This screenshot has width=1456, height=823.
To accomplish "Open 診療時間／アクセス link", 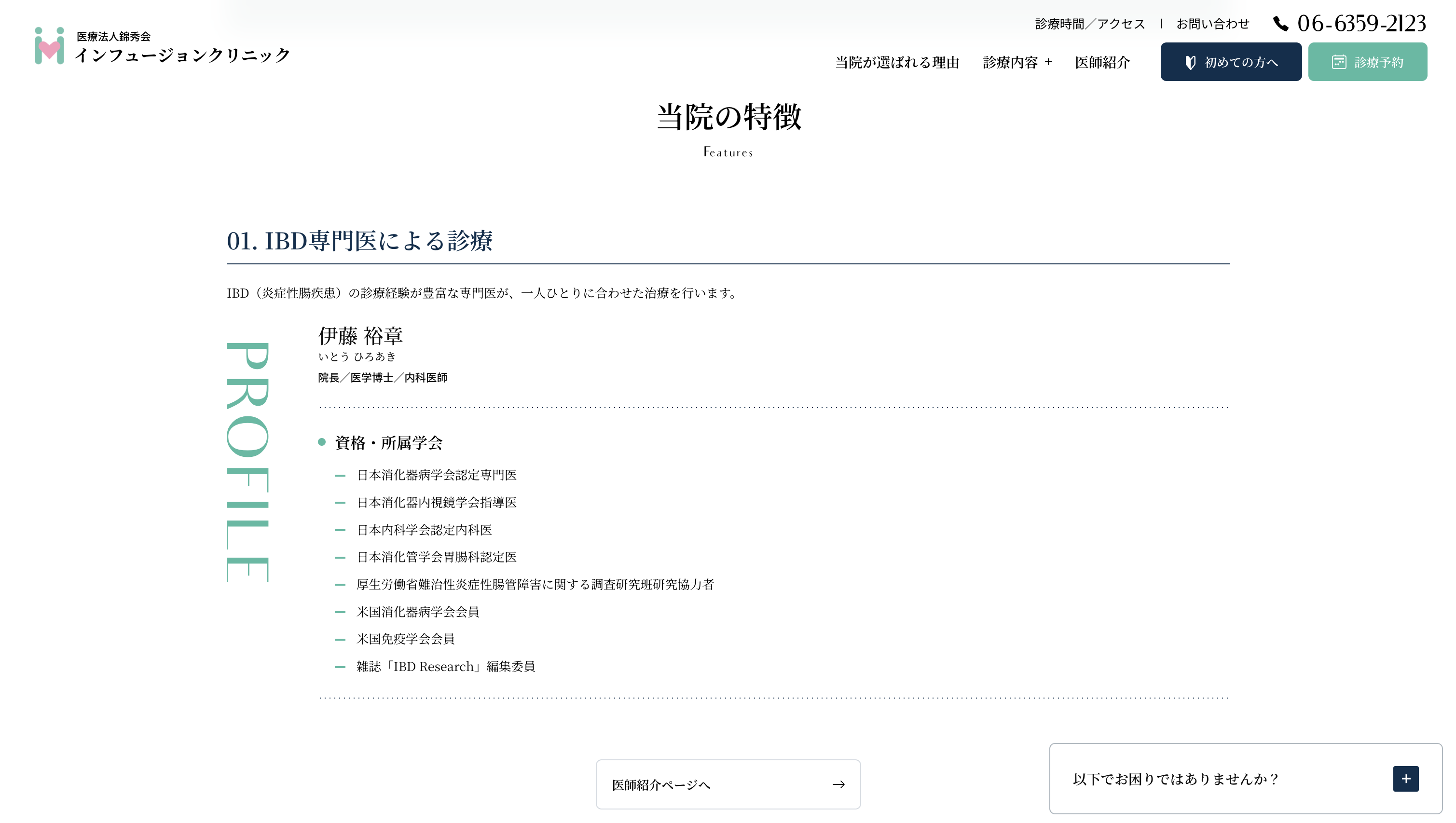I will point(1090,24).
